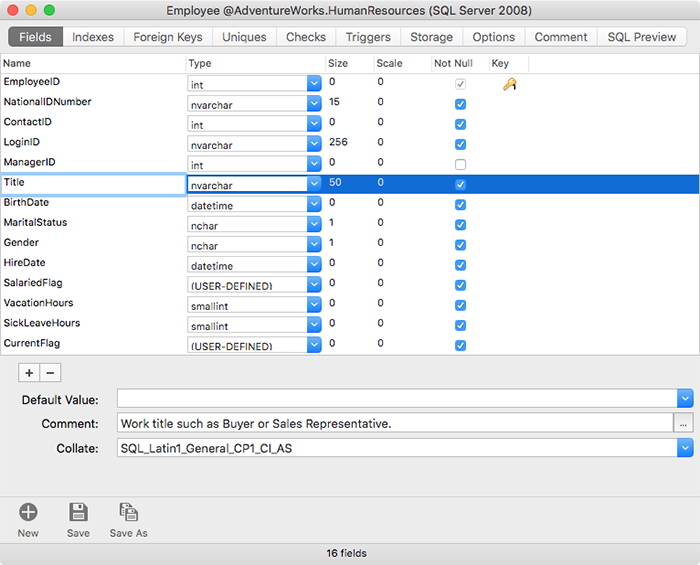Open the type dropdown for ManagerID
The width and height of the screenshot is (700, 565).
314,164
